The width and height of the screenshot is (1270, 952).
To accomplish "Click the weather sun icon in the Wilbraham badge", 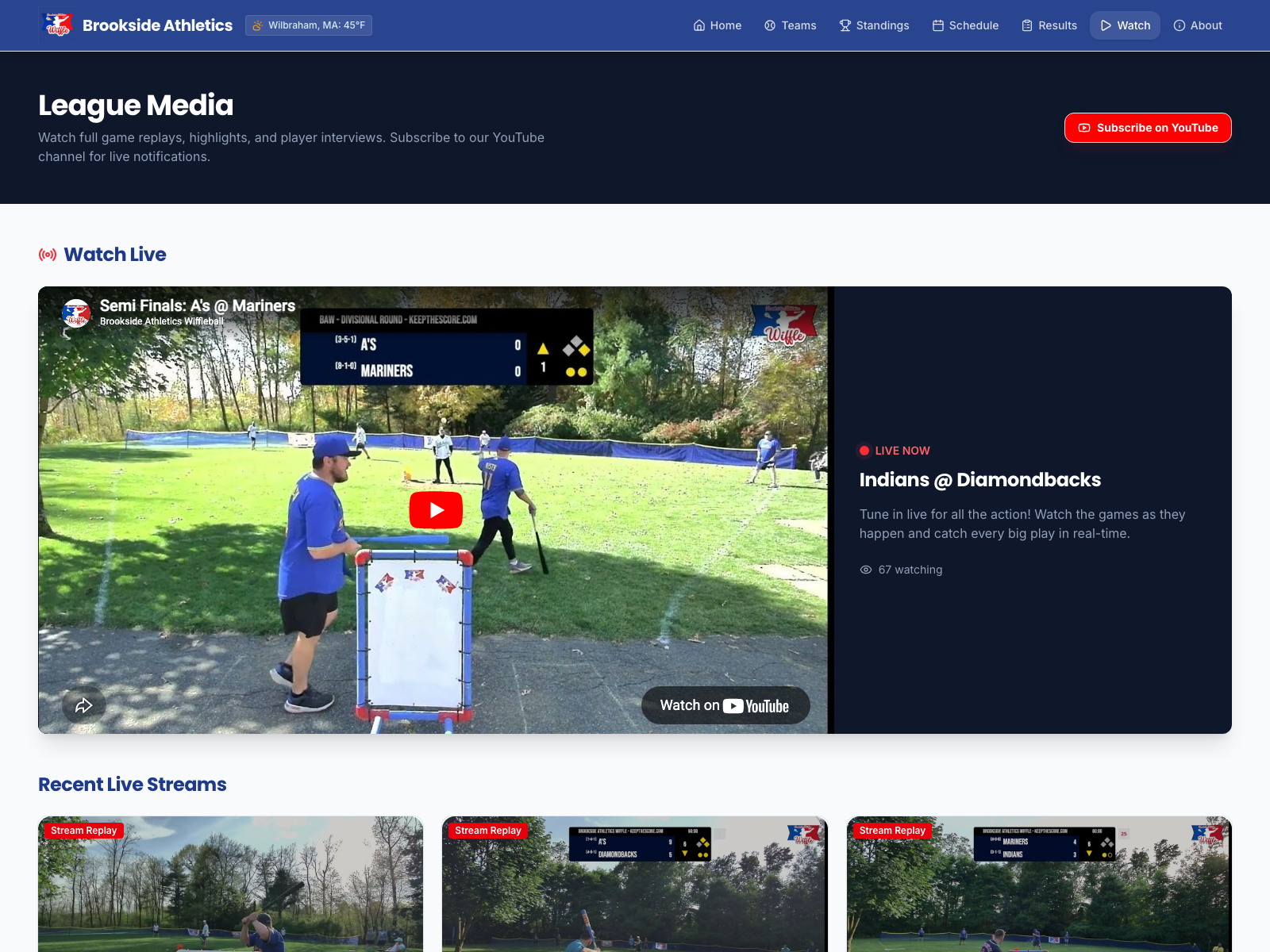I will tap(257, 25).
